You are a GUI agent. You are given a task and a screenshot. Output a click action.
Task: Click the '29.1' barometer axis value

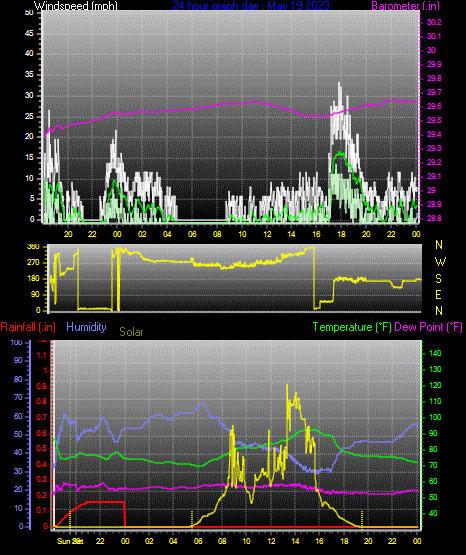click(x=434, y=176)
